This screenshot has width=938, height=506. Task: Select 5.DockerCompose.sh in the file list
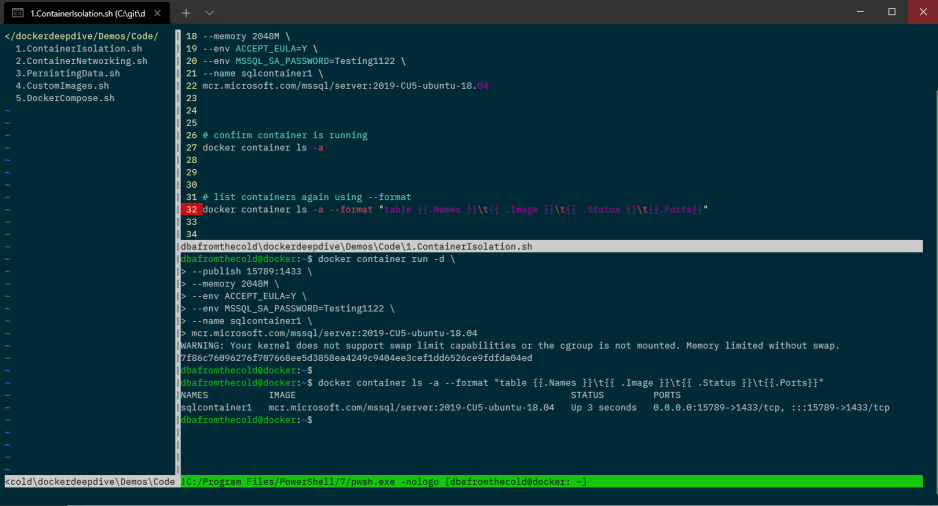point(64,98)
